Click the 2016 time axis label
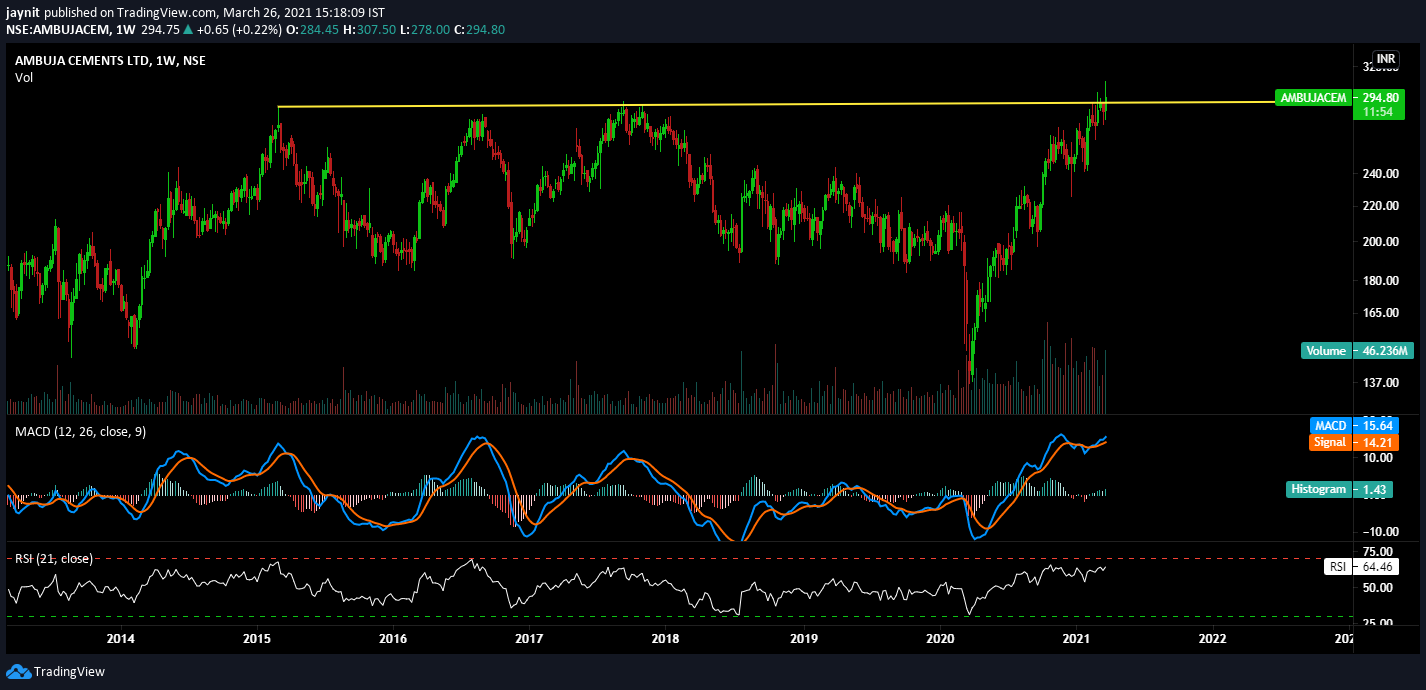 [393, 638]
